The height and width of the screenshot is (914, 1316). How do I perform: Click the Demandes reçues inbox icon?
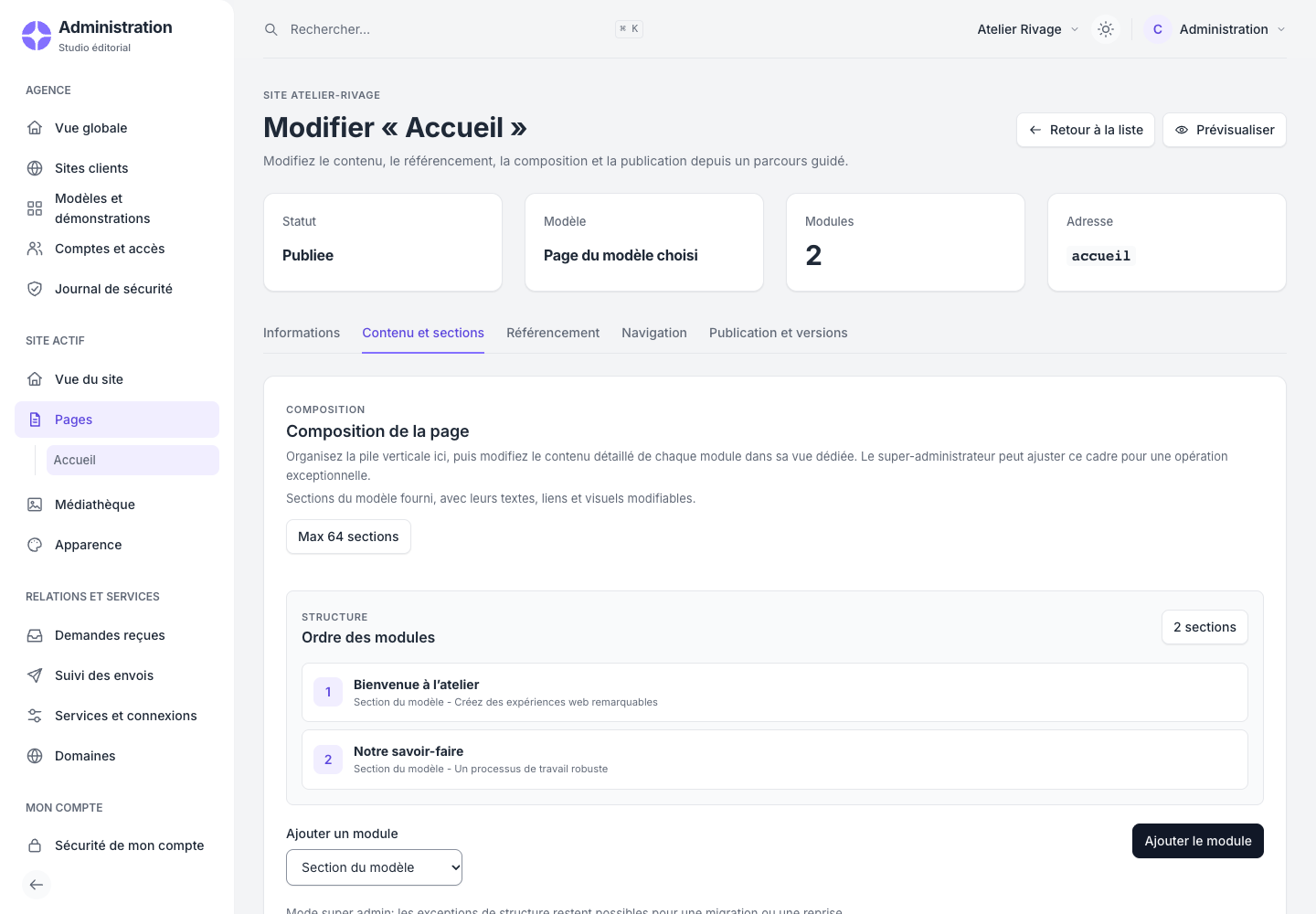click(35, 635)
